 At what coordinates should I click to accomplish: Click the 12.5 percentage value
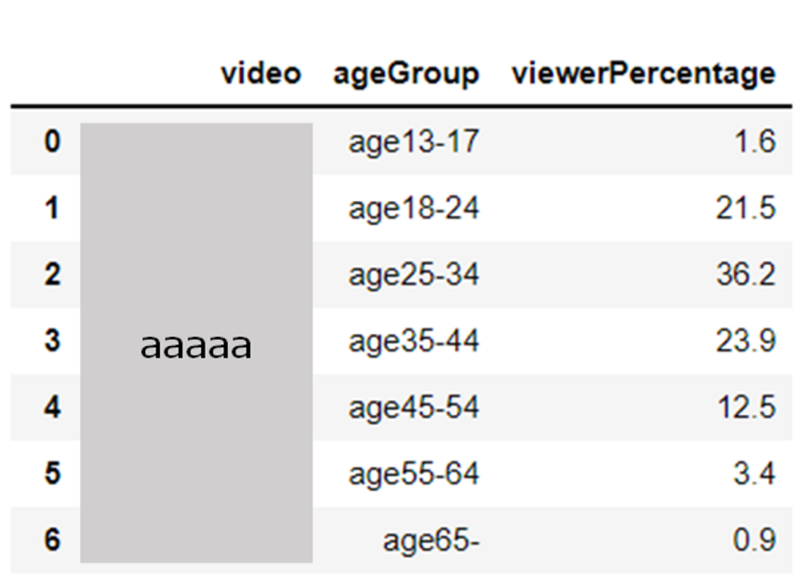(x=747, y=407)
